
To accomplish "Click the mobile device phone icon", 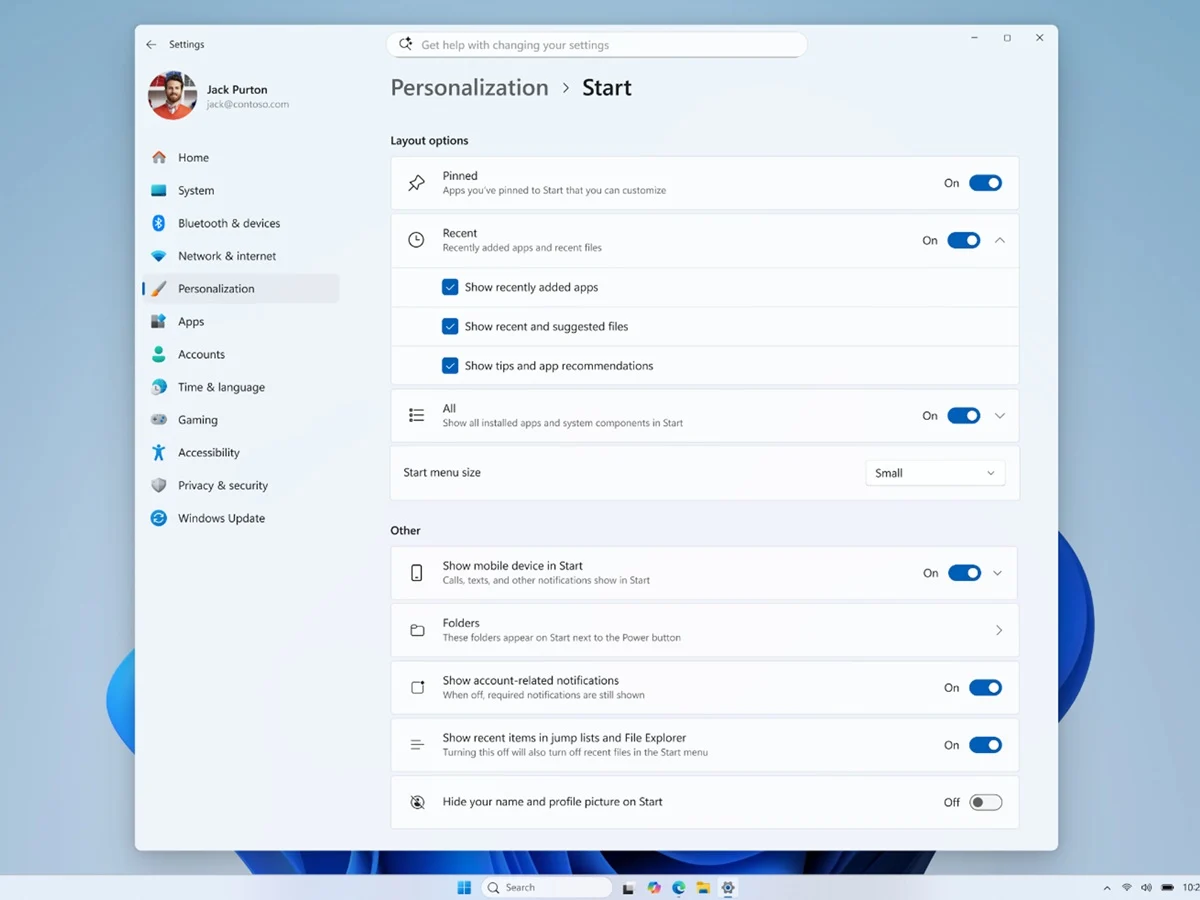I will tap(417, 573).
